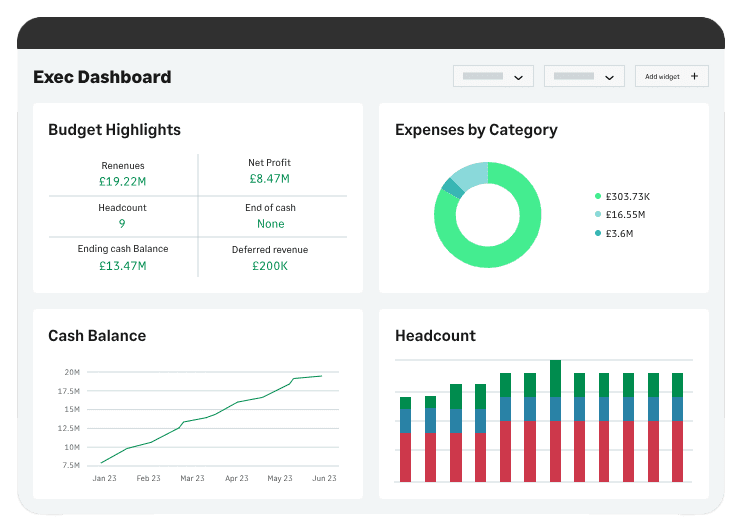The image size is (744, 529).
Task: Select the £3.6M legend dot
Action: 598,233
